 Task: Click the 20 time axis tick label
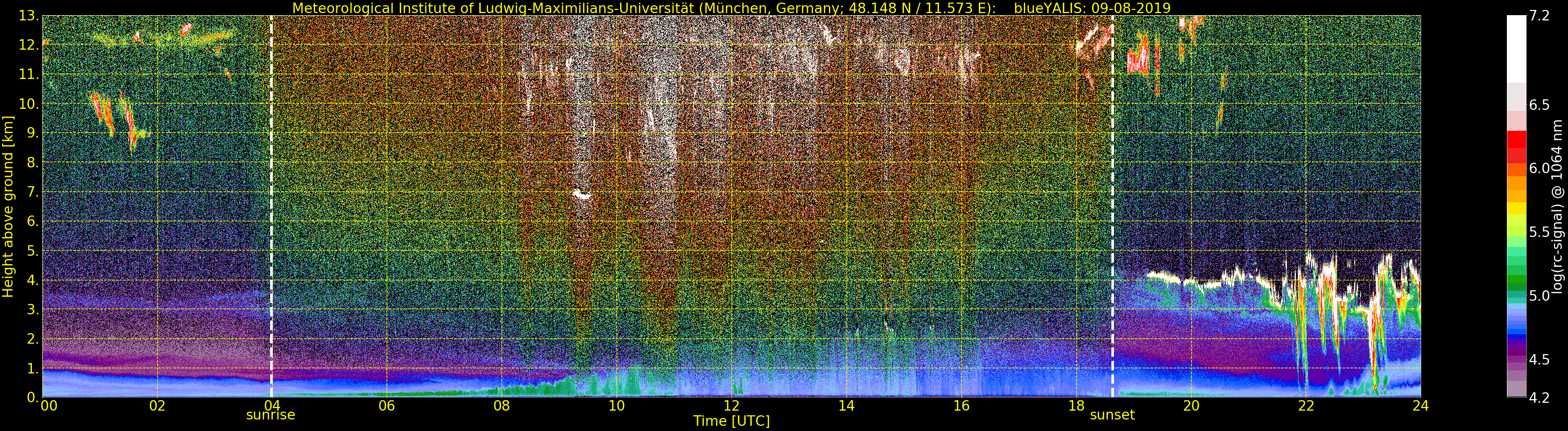[x=1191, y=405]
